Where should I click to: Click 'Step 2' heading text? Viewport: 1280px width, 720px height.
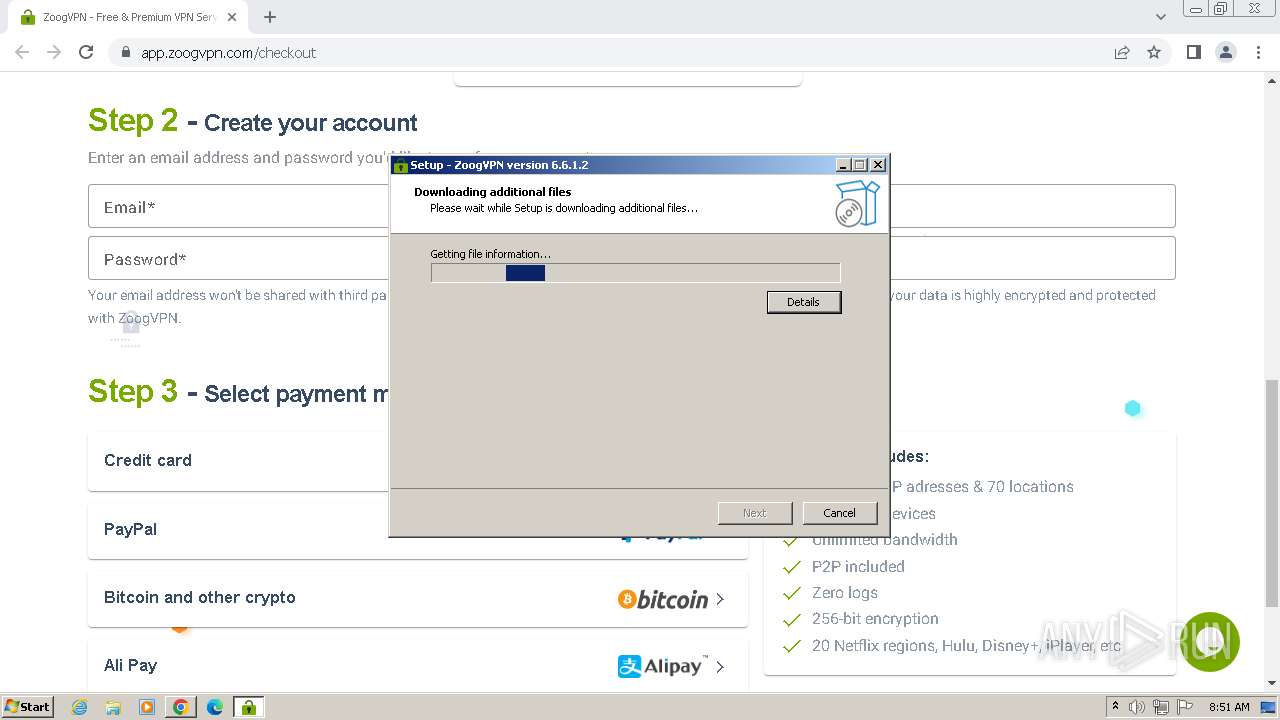point(133,120)
